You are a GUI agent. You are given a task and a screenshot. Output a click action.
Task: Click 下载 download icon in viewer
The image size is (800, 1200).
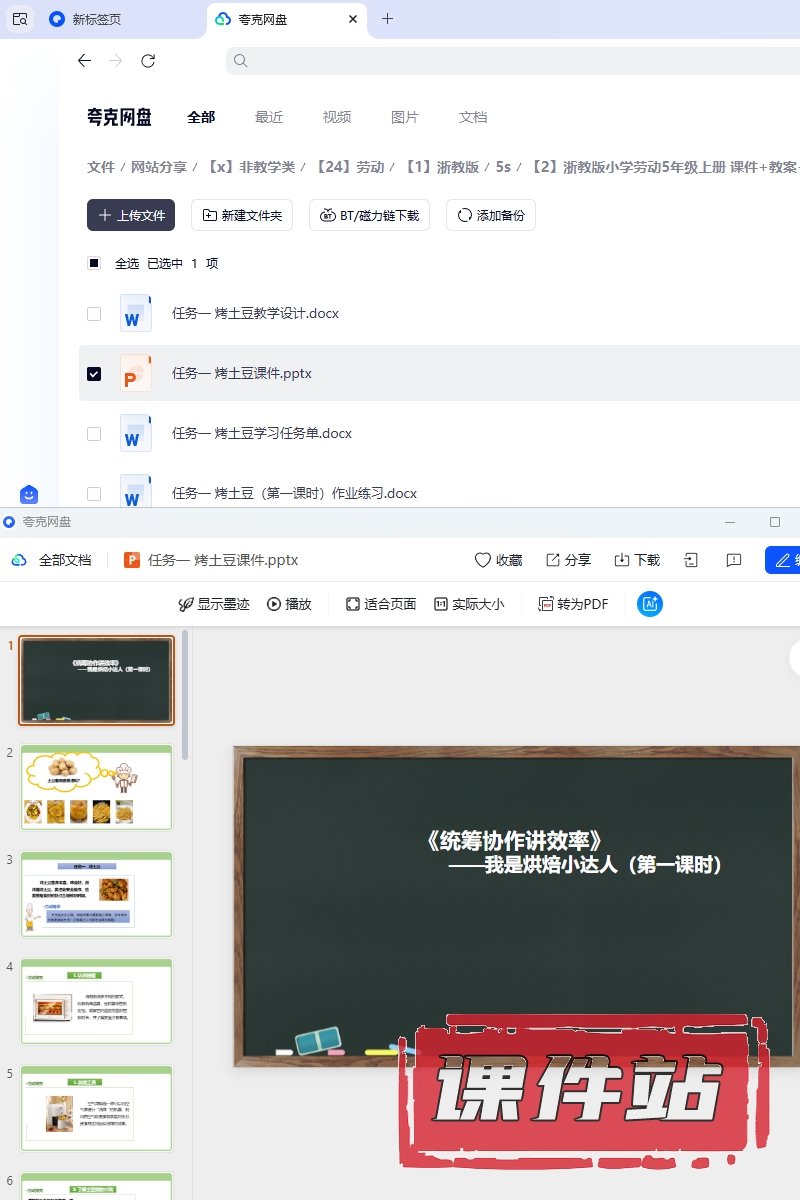622,560
